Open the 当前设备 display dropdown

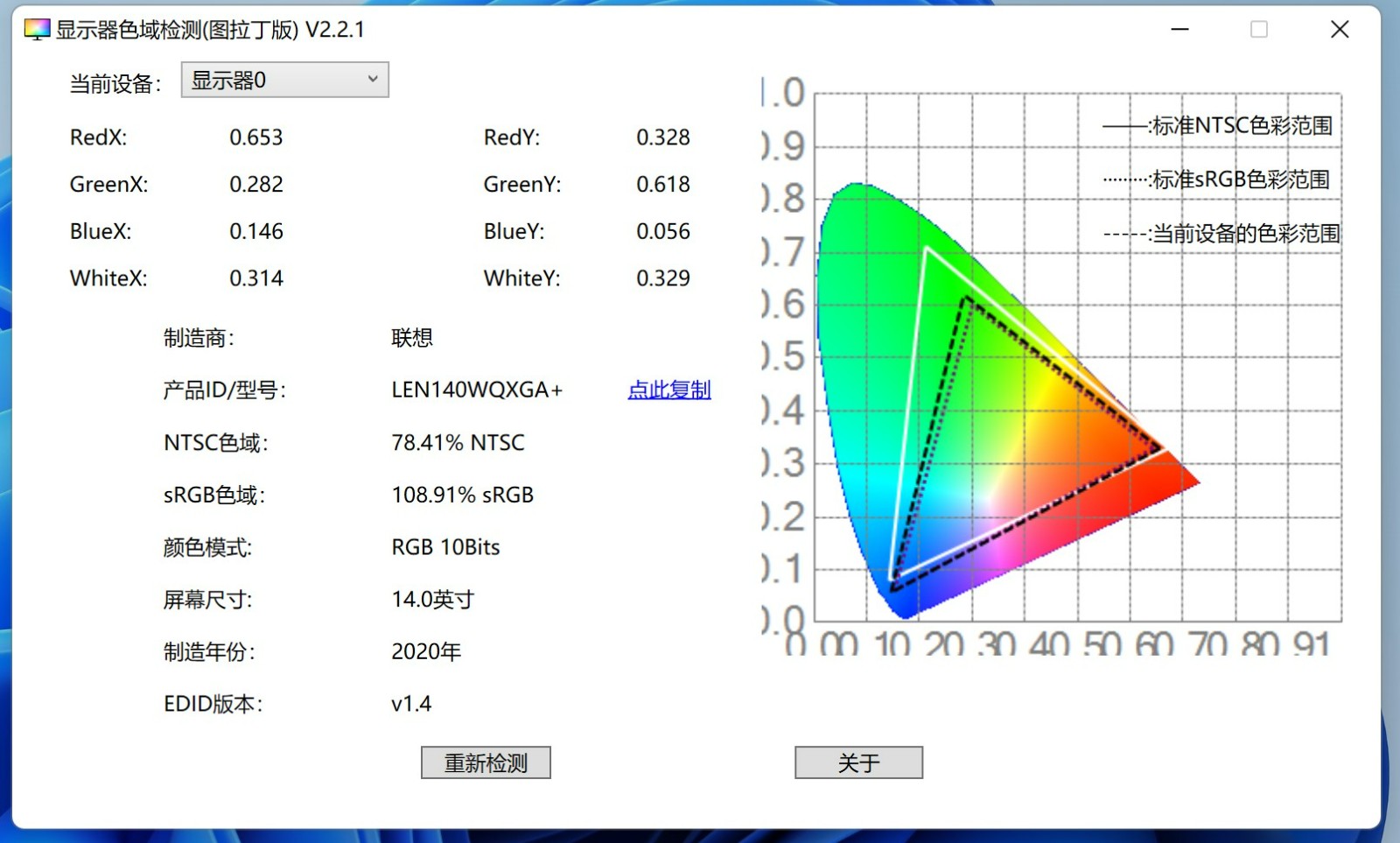coord(284,80)
